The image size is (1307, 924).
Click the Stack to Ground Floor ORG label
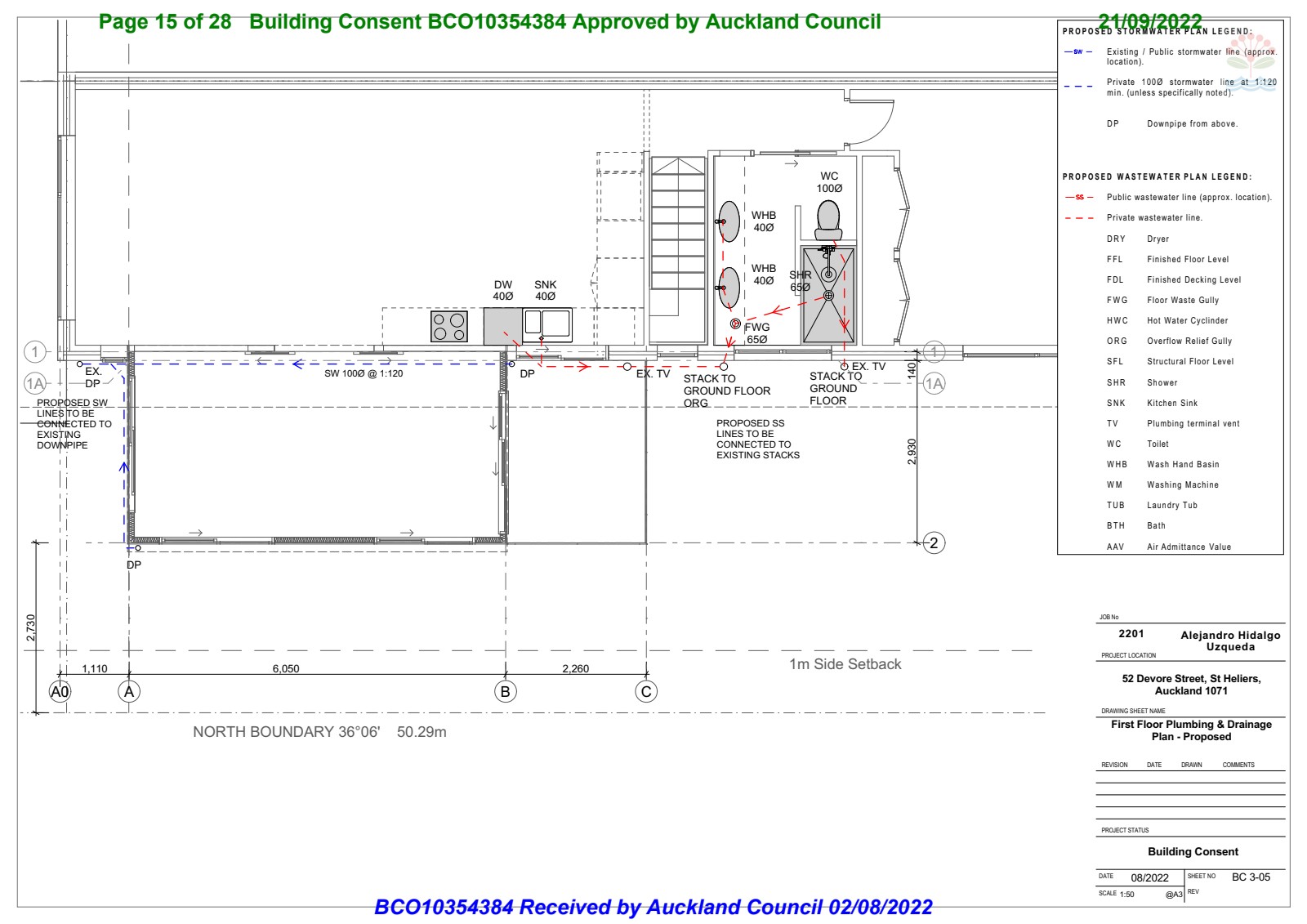click(727, 391)
